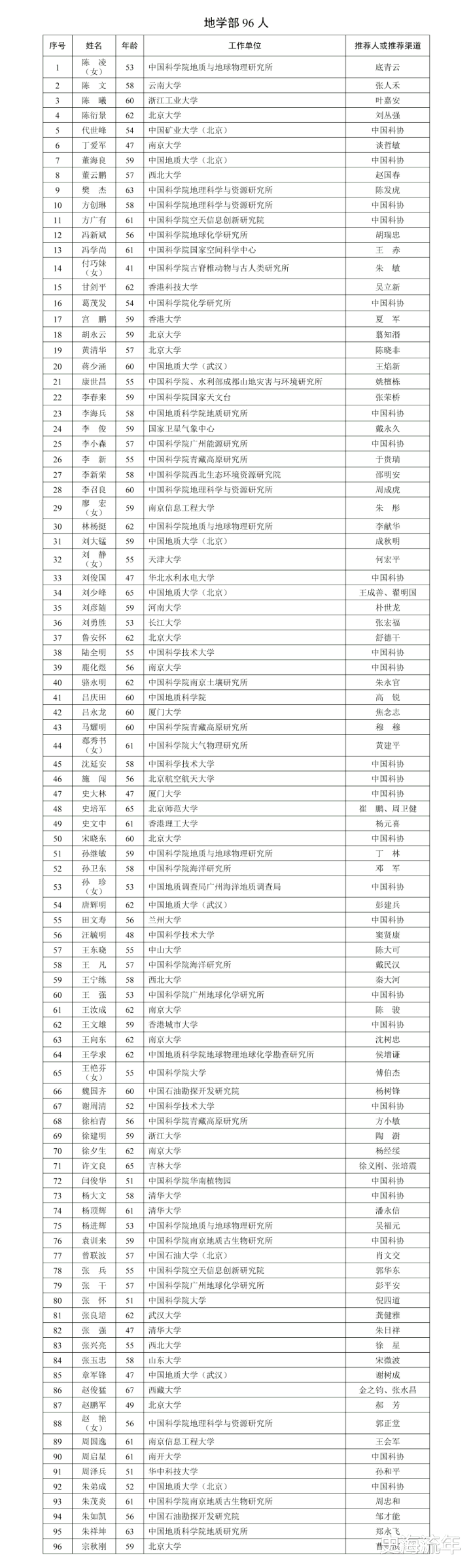The width and height of the screenshot is (471, 1568).
Task: Select the 推荐人或推荐渠道 column header
Action: tap(387, 46)
